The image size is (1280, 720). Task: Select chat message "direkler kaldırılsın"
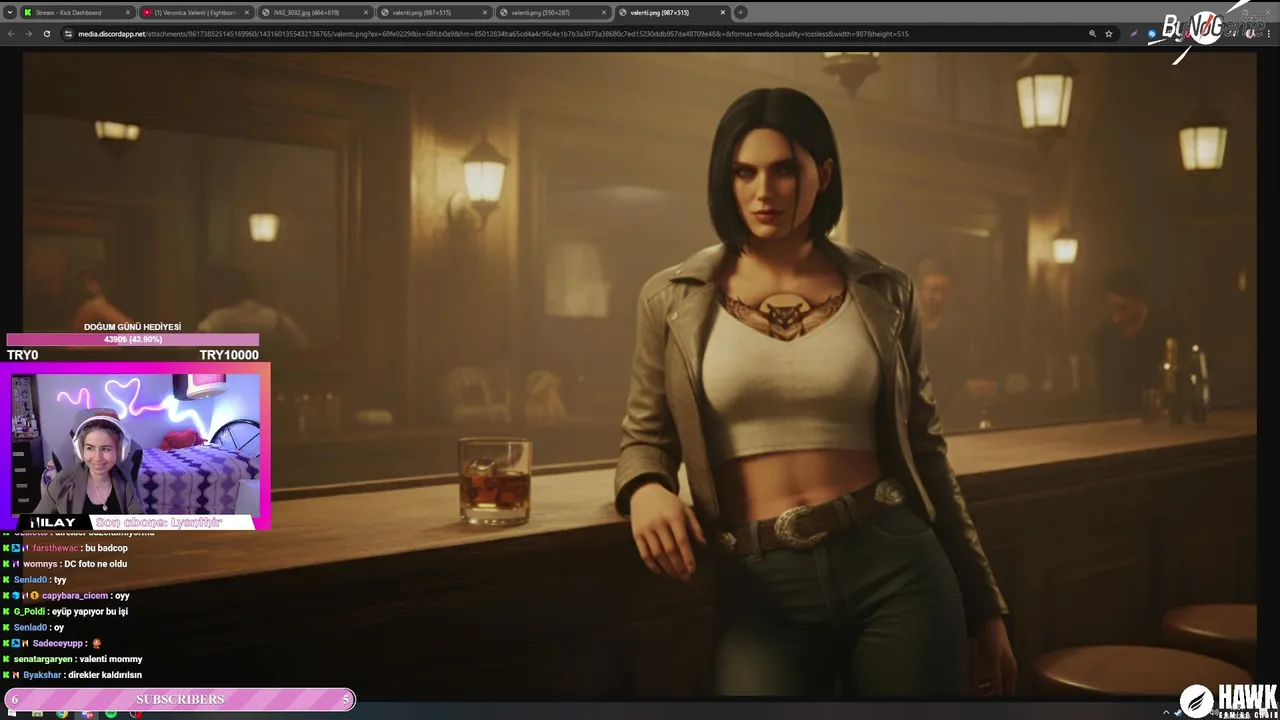(104, 675)
